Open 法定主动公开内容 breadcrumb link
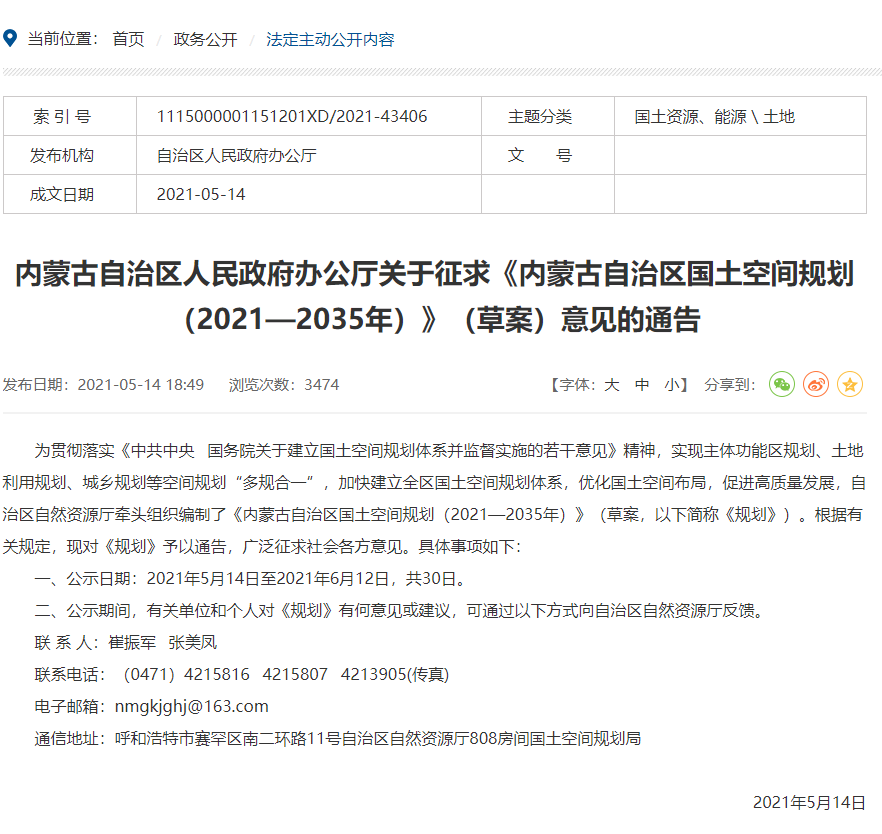 (x=330, y=39)
